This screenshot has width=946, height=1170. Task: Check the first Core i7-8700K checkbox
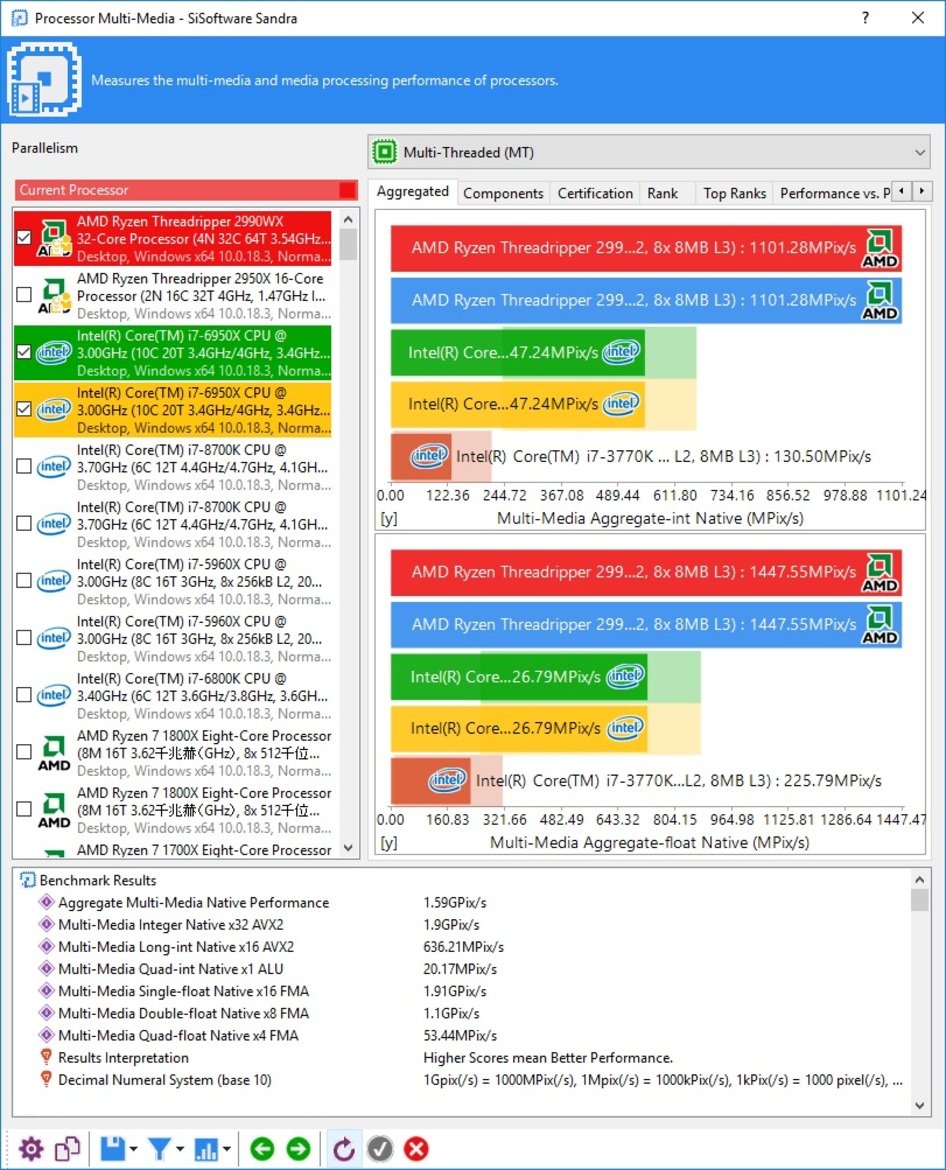tap(24, 466)
